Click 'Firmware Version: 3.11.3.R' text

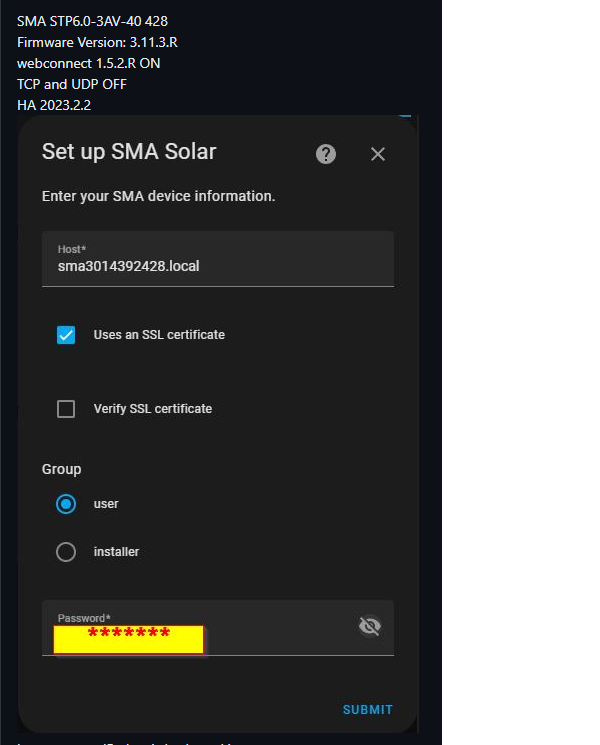[x=97, y=42]
